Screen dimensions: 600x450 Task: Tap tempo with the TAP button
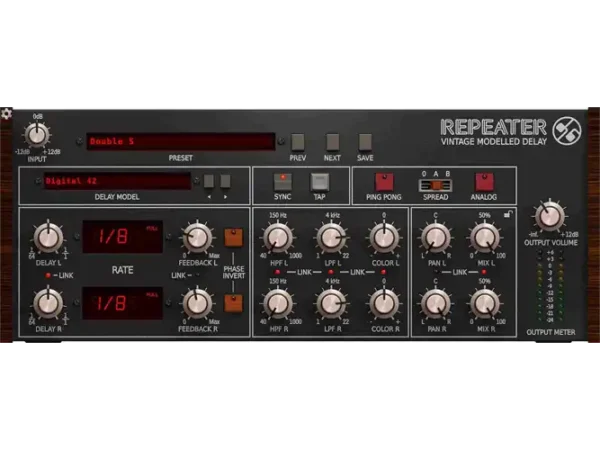[x=320, y=182]
